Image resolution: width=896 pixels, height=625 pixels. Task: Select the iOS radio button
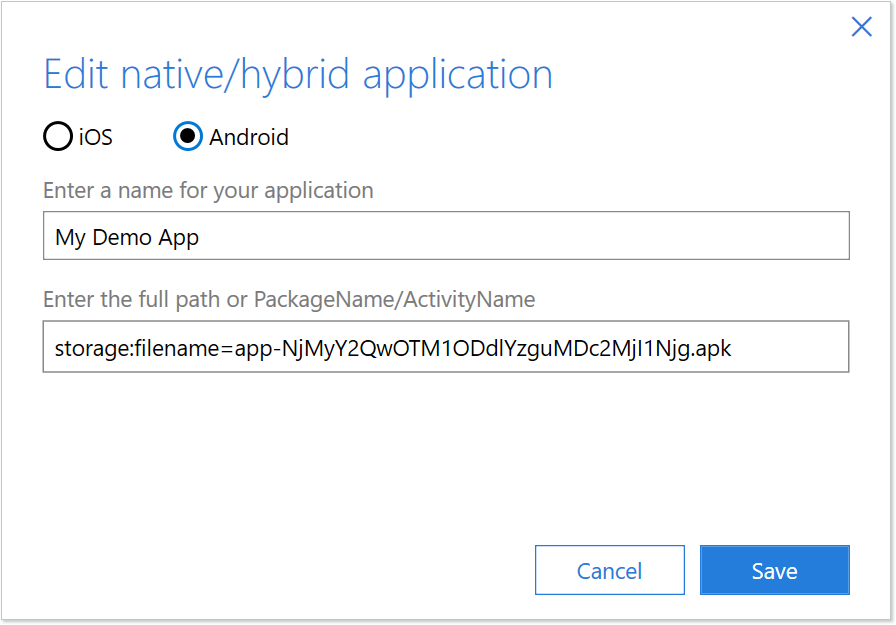(57, 137)
